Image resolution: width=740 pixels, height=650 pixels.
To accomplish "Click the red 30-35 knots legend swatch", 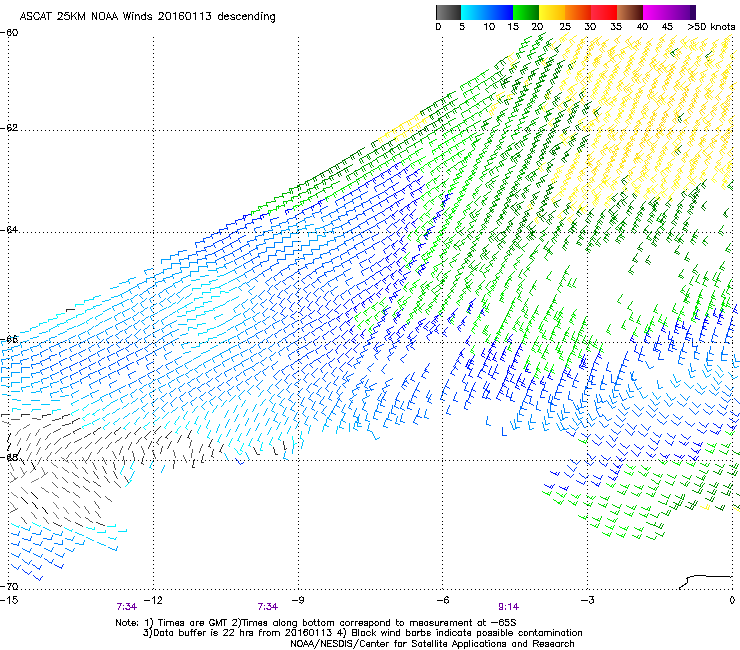I will [x=604, y=12].
